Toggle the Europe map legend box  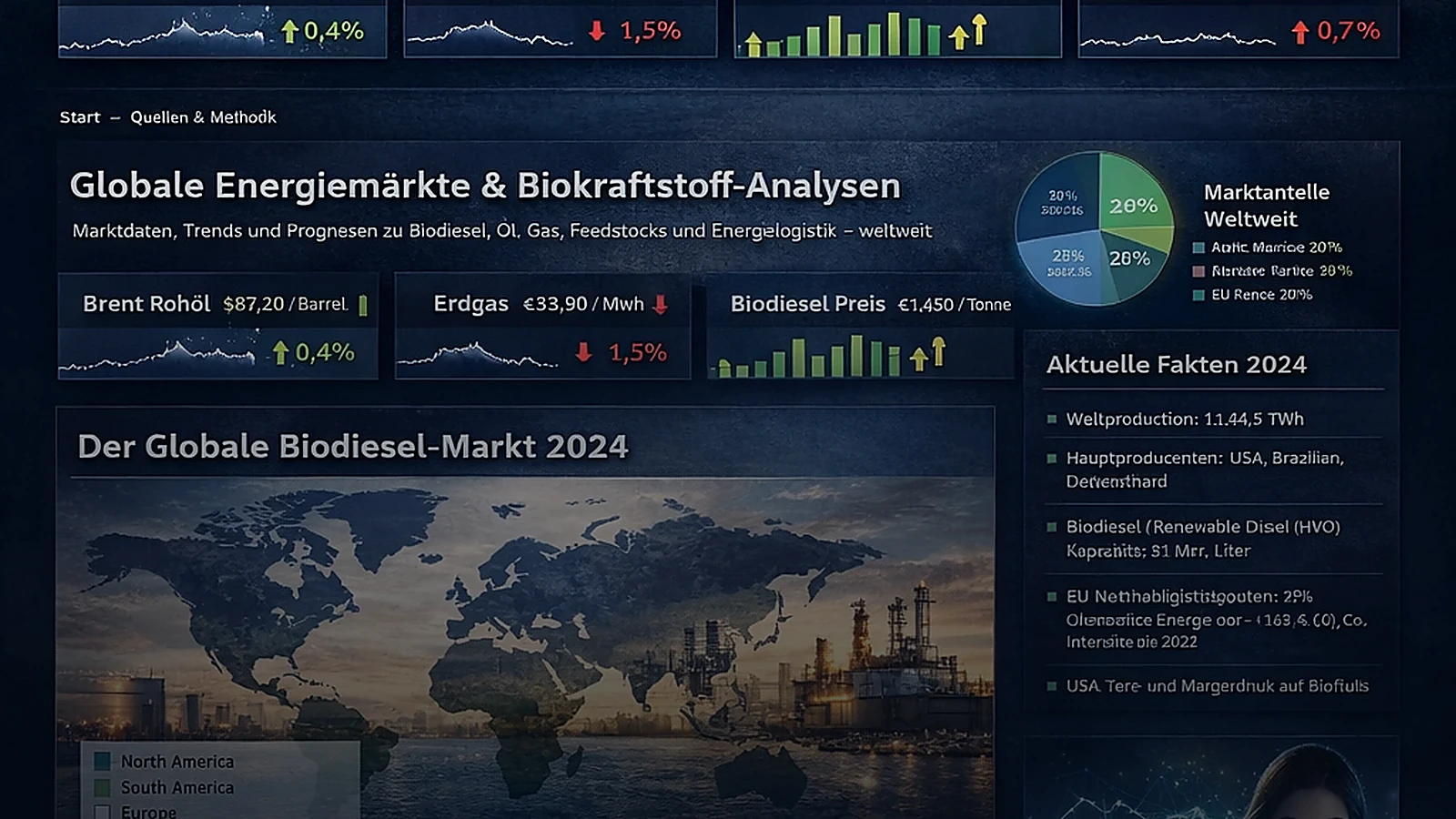coord(103,812)
